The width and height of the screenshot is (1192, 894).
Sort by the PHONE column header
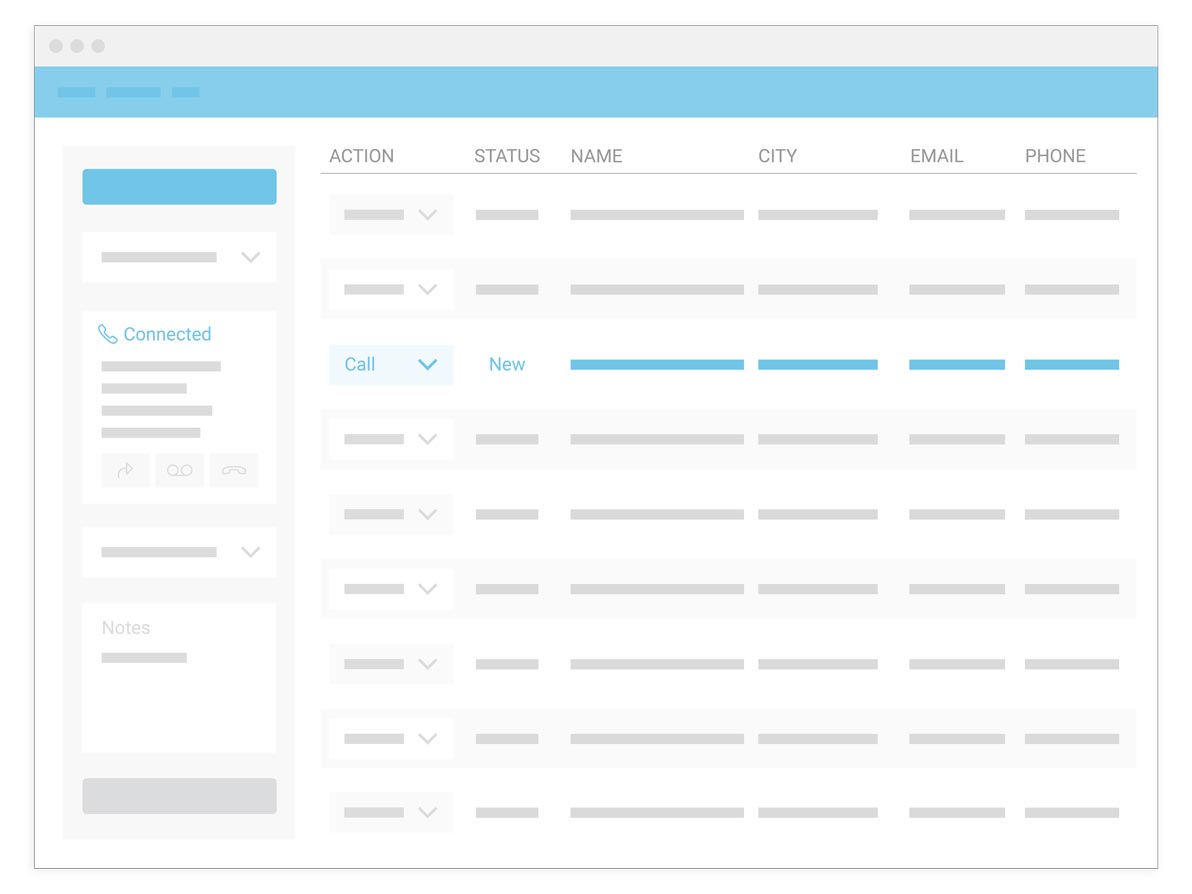[x=1055, y=156]
